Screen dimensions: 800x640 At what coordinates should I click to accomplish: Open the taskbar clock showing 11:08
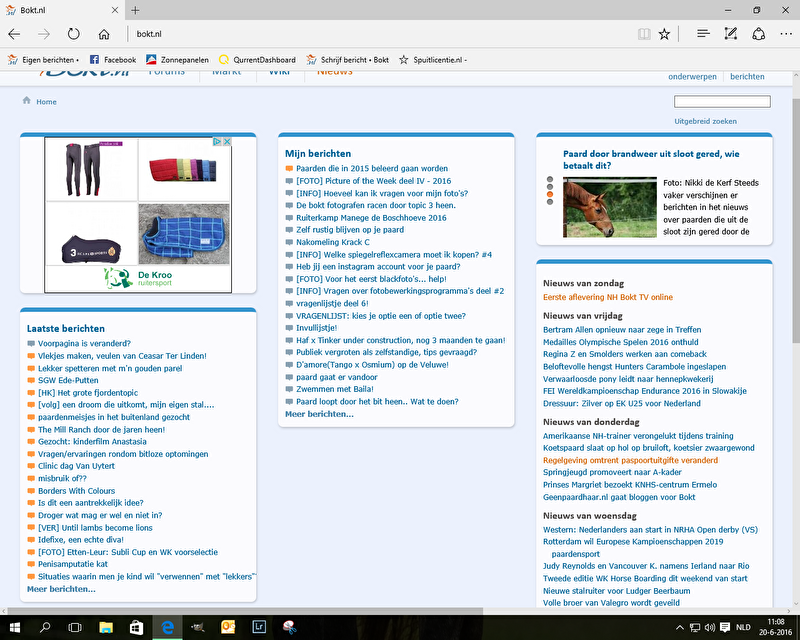775,627
